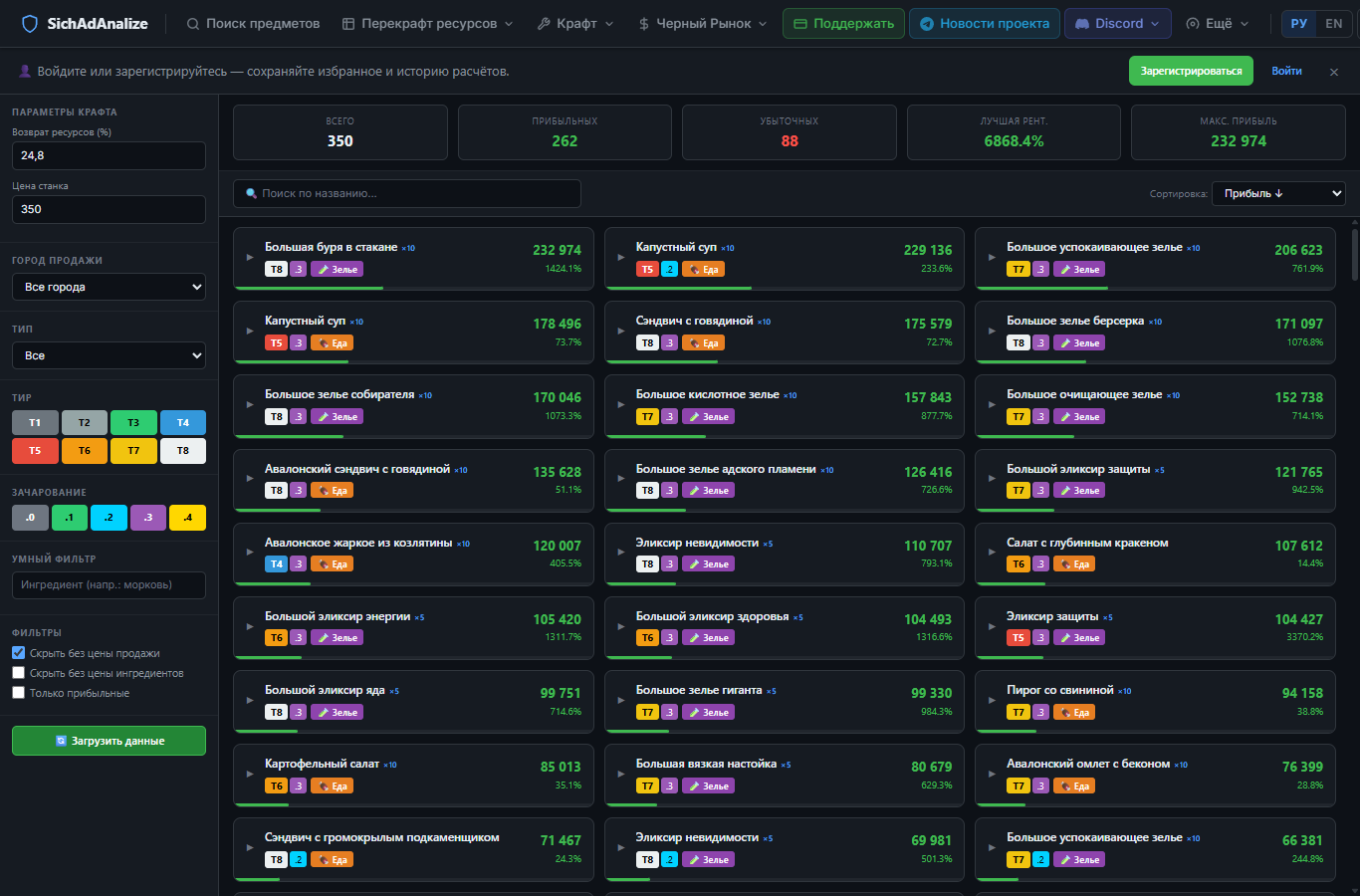Viewport: 1360px width, 896px height.
Task: Open the Discord dropdown button
Action: click(1117, 24)
